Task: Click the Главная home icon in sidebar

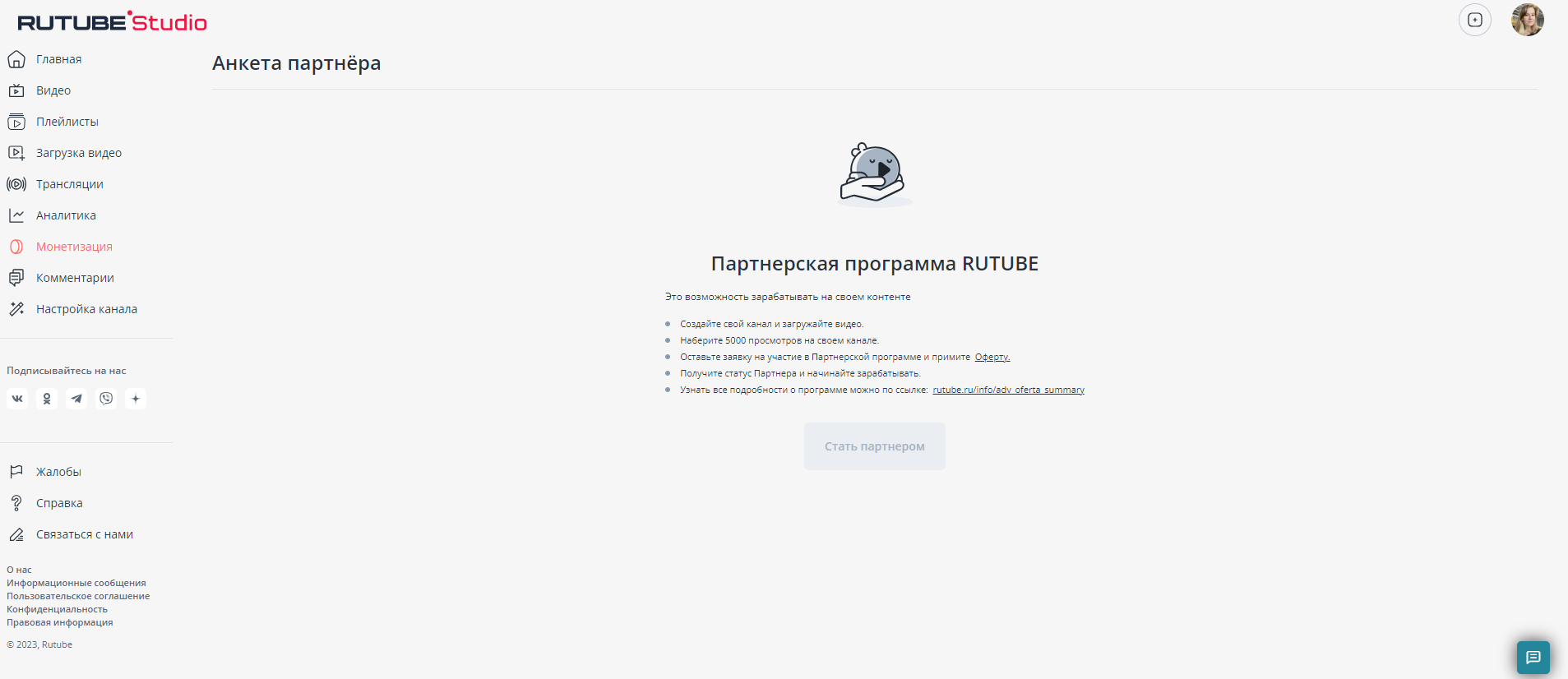Action: point(16,59)
